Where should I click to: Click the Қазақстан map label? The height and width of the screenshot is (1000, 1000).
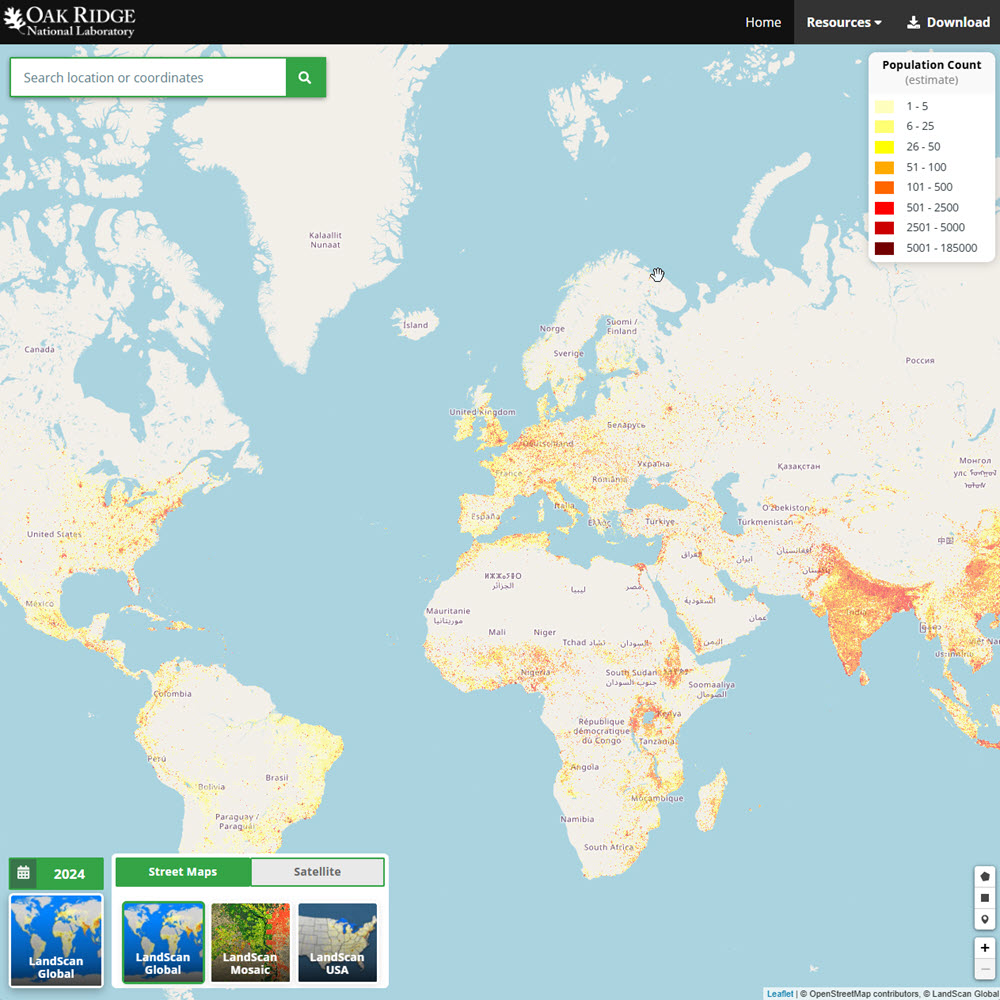click(798, 466)
